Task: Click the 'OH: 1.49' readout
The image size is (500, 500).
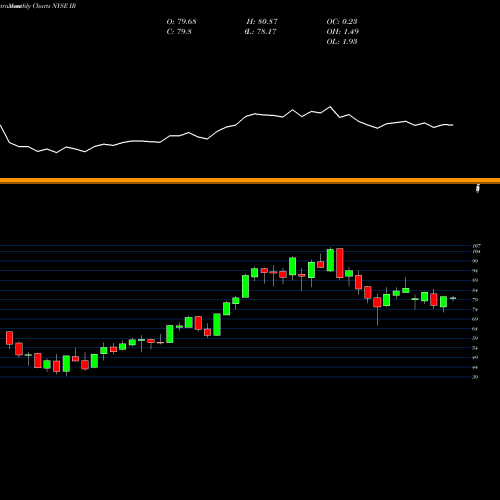Action: point(343,32)
